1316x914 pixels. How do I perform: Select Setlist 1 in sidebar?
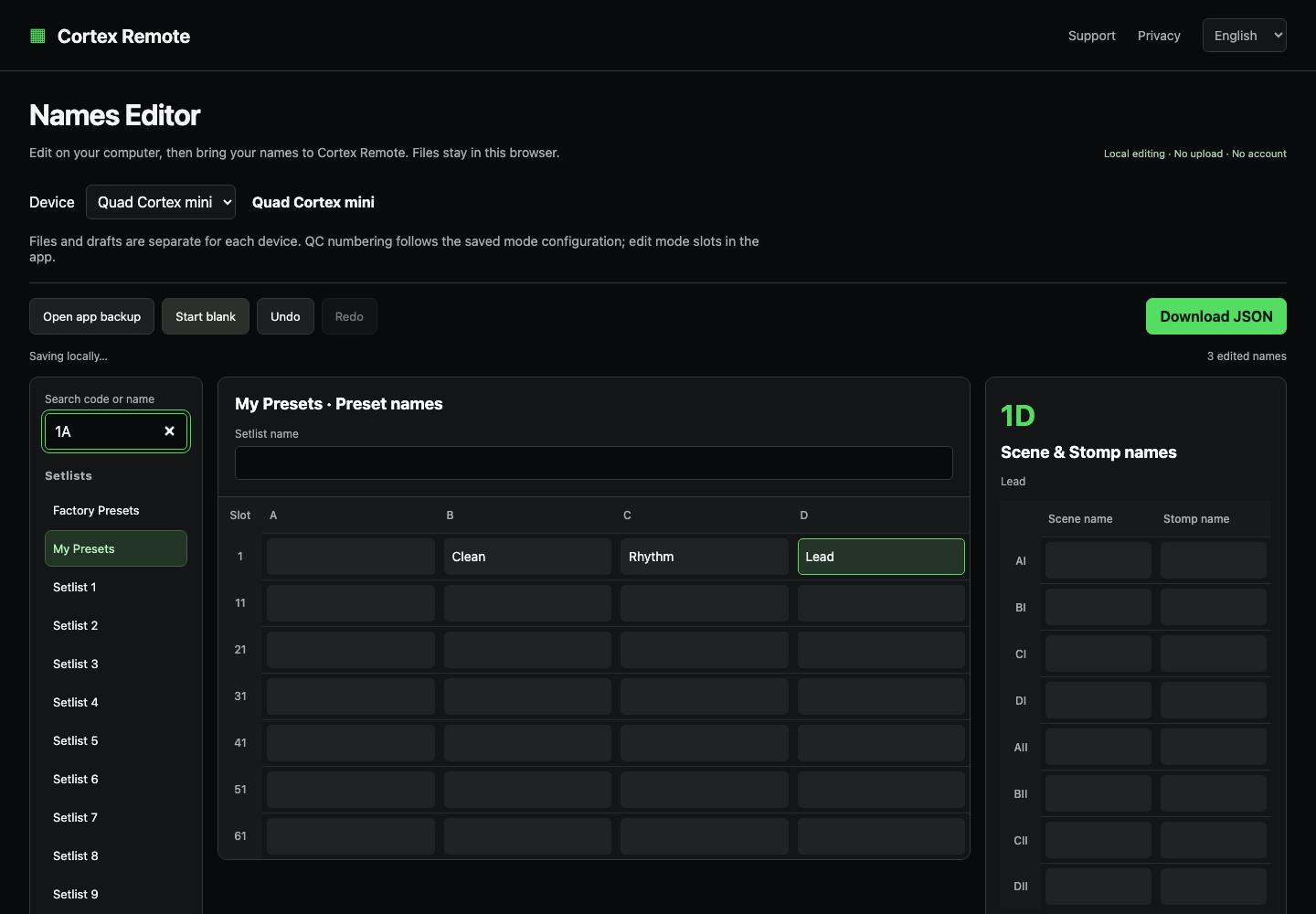pos(116,587)
